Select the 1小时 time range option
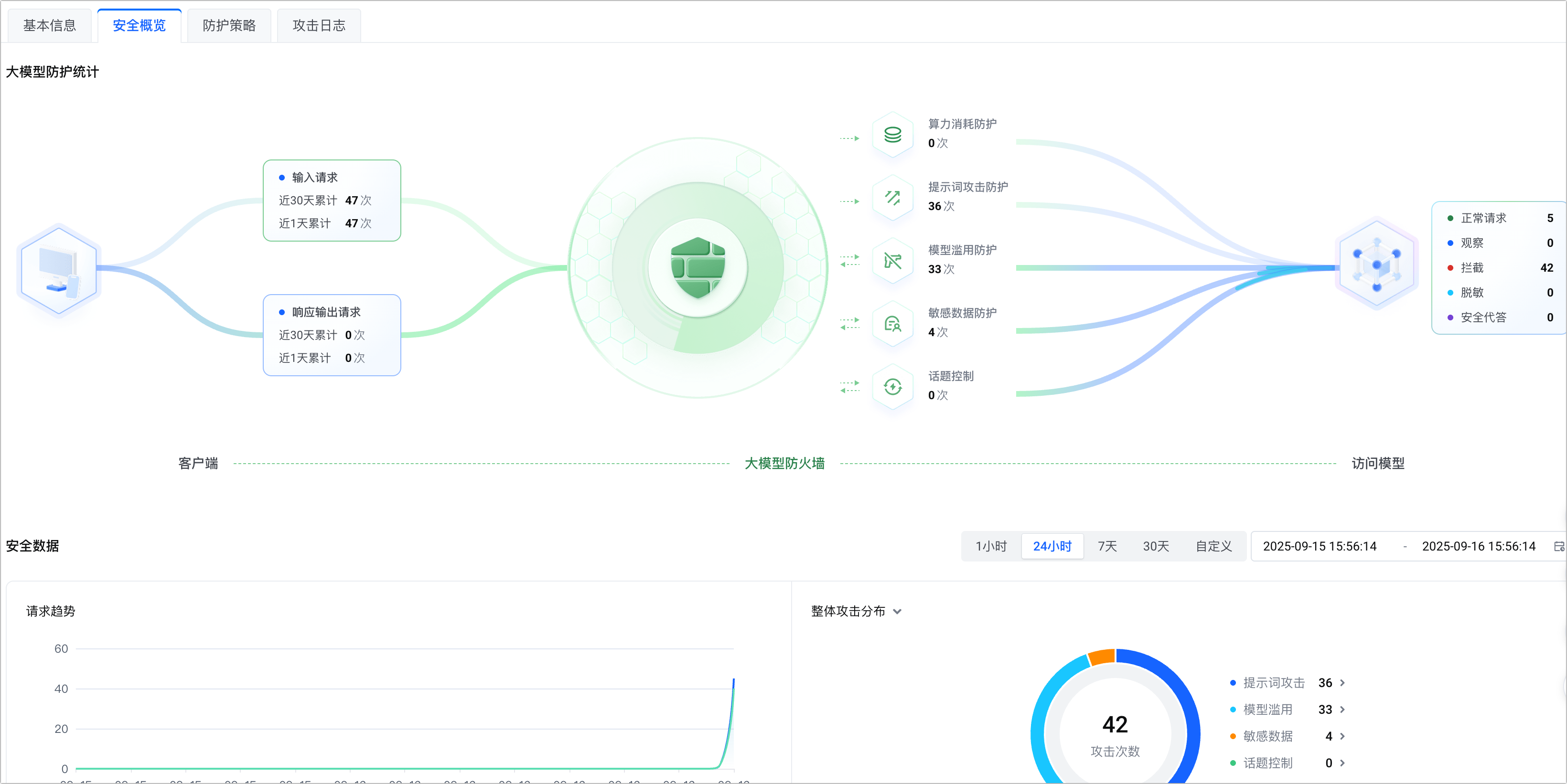The width and height of the screenshot is (1567, 784). point(991,546)
